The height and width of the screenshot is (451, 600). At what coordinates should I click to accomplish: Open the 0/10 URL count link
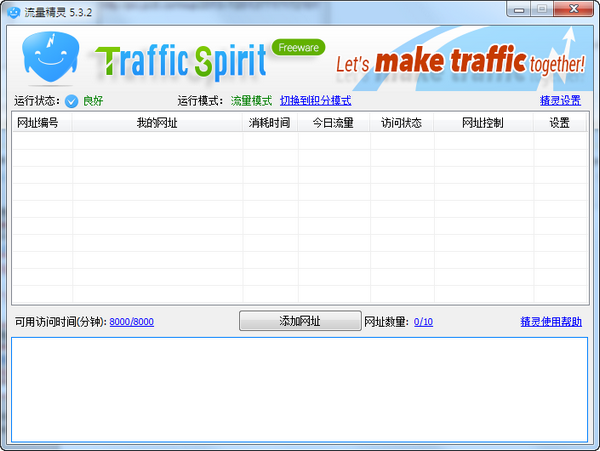click(x=423, y=322)
